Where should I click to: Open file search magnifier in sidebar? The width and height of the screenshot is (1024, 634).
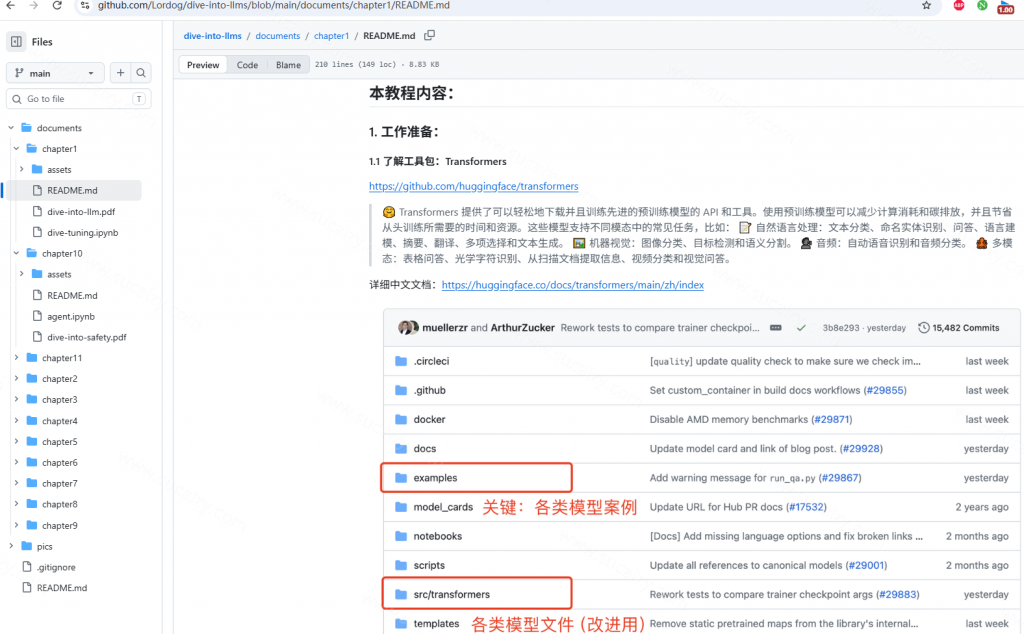tap(141, 73)
